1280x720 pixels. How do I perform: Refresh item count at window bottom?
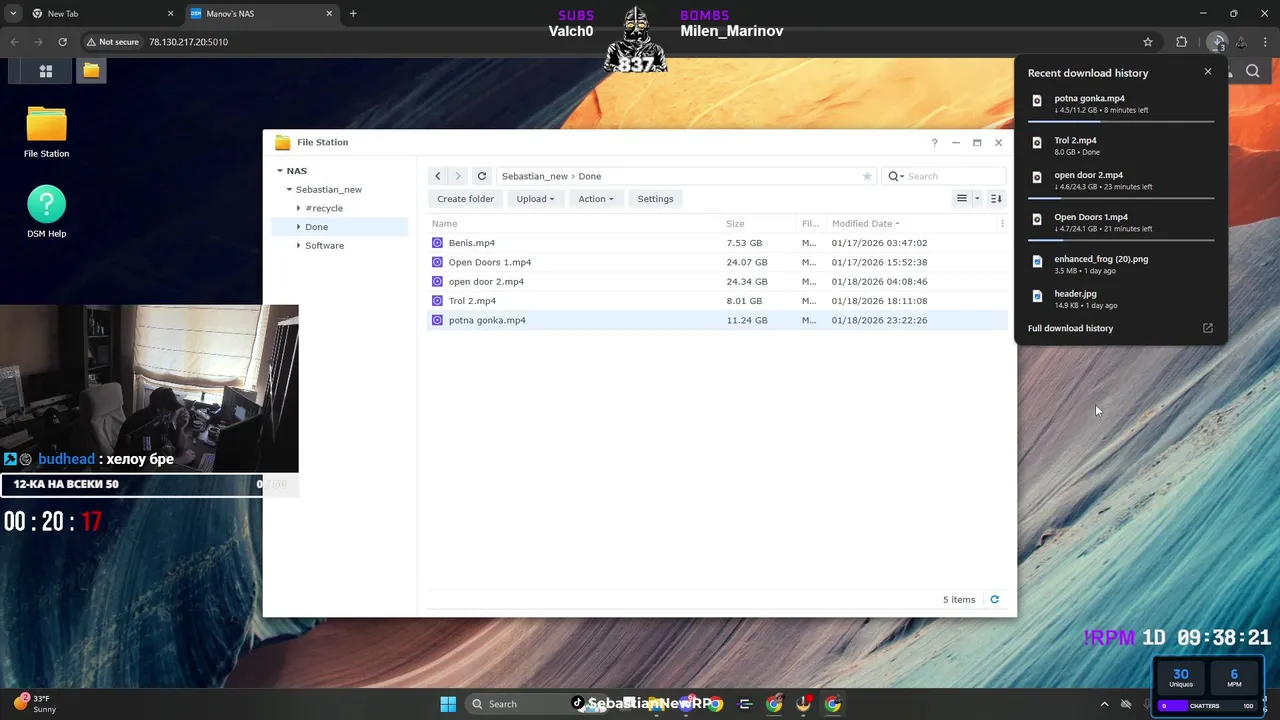[994, 599]
